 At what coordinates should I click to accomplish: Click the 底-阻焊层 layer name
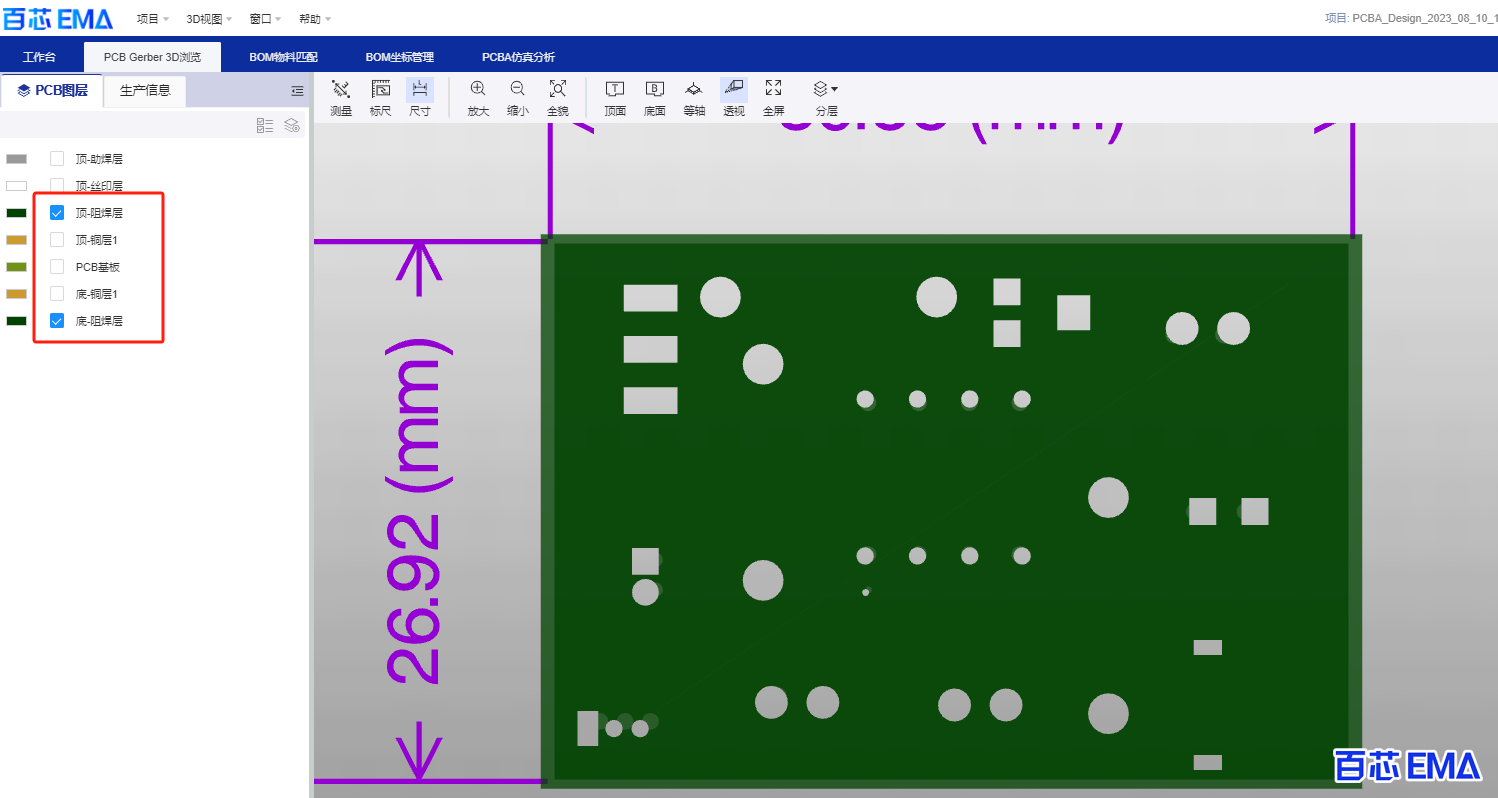point(99,321)
